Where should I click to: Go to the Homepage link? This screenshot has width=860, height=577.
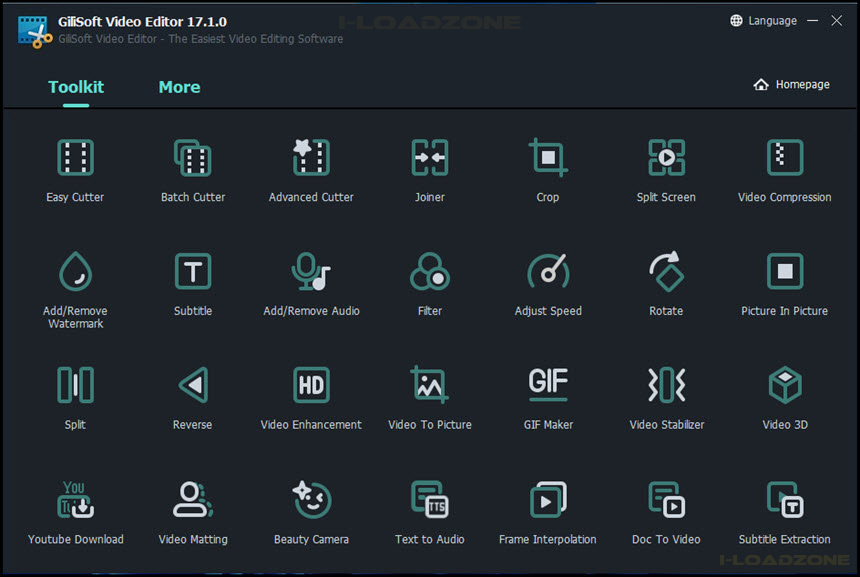tap(791, 84)
